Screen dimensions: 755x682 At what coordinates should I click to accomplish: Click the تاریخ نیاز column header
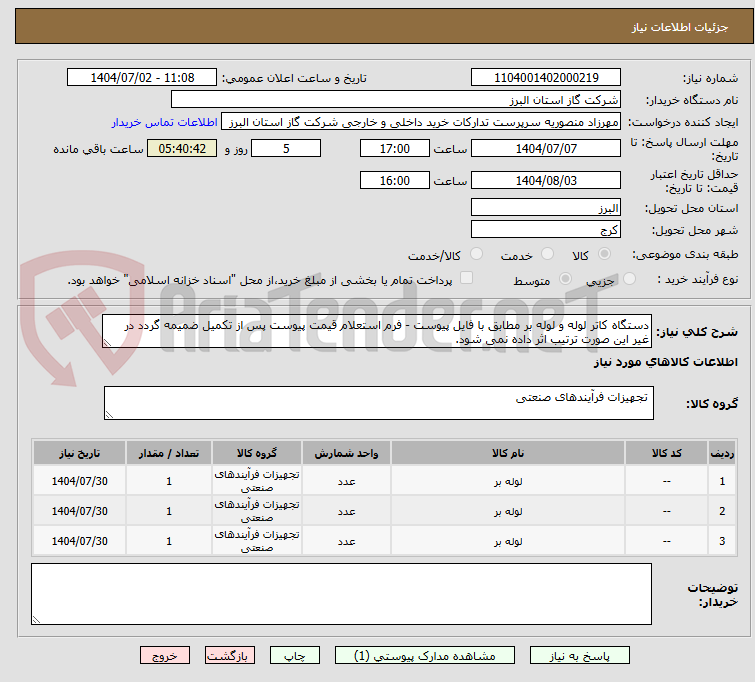79,453
